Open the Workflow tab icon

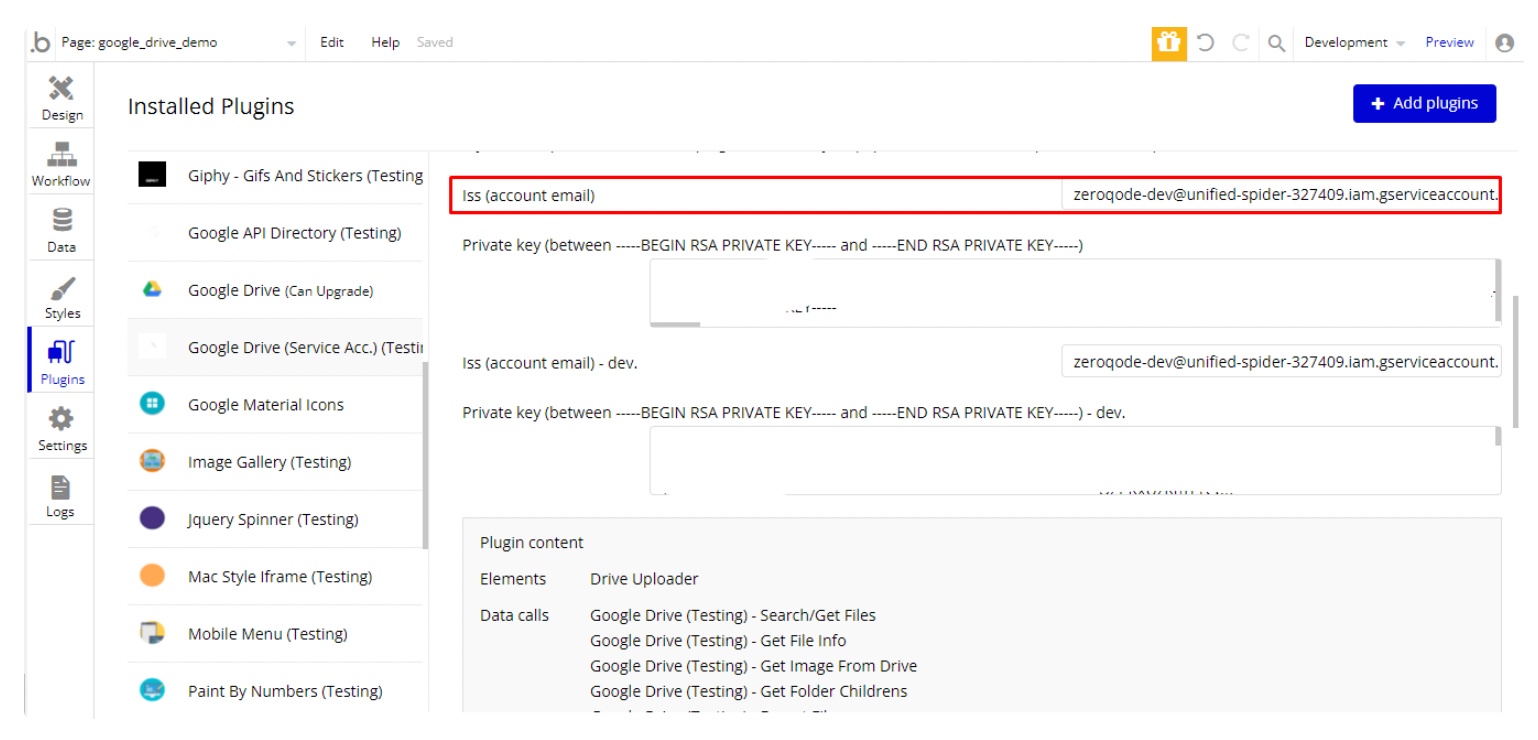point(62,154)
